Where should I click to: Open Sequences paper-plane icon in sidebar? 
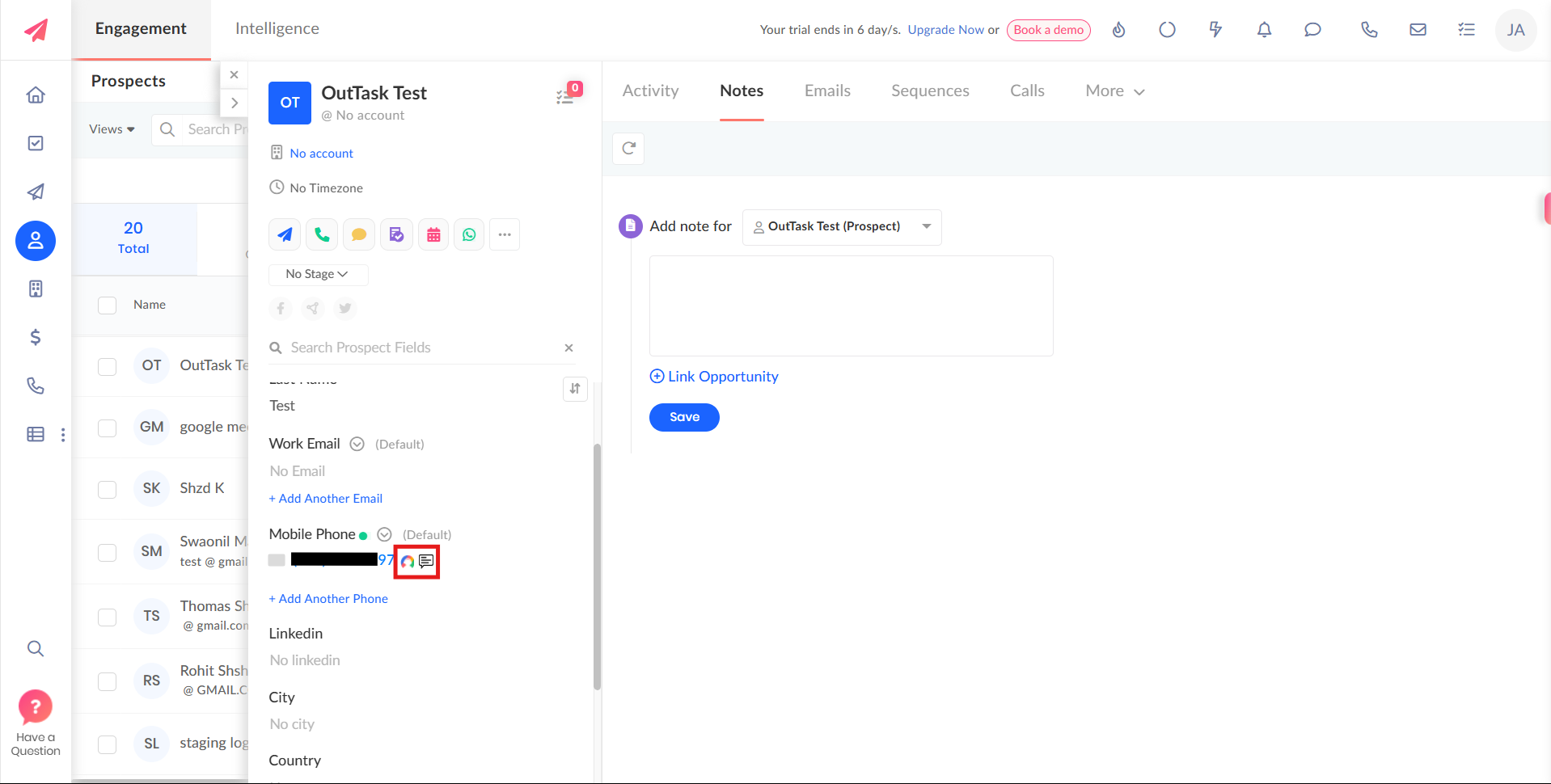tap(36, 192)
